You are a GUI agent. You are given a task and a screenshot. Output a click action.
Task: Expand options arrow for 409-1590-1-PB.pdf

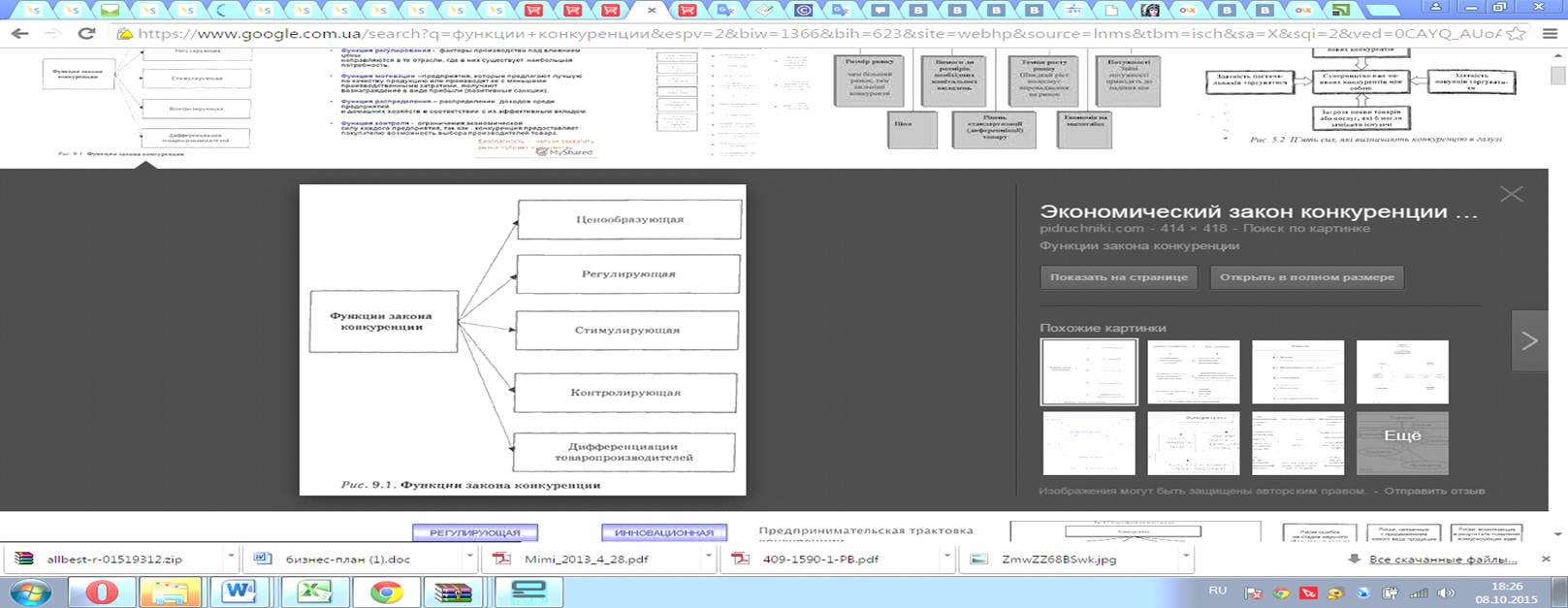pos(947,559)
